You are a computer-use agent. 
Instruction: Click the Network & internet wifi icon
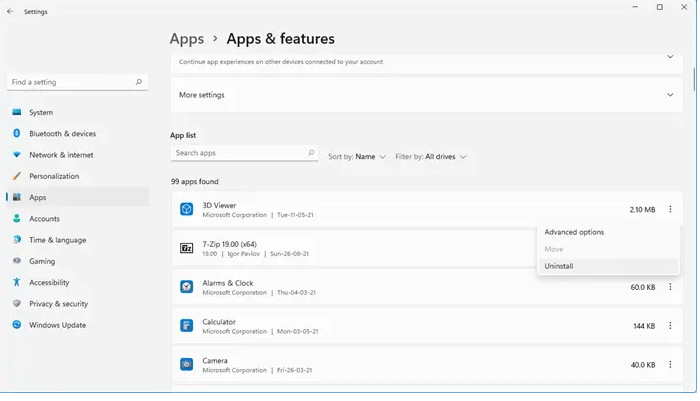[x=17, y=155]
